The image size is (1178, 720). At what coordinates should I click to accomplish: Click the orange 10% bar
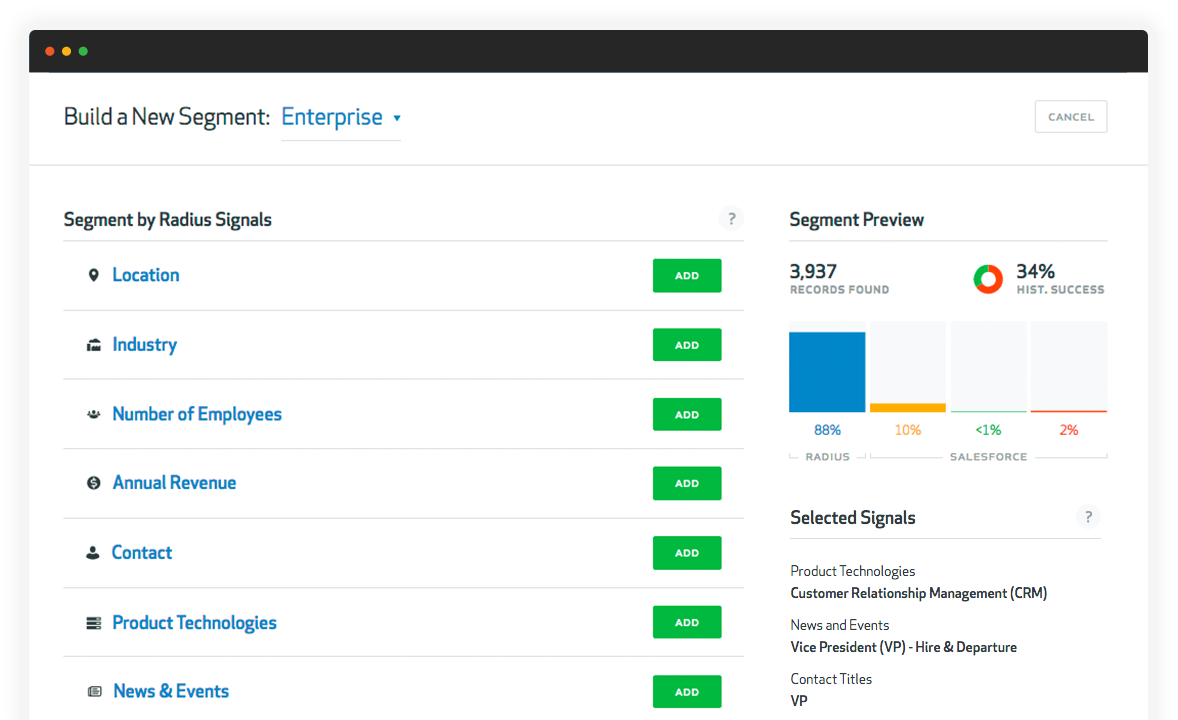point(908,408)
